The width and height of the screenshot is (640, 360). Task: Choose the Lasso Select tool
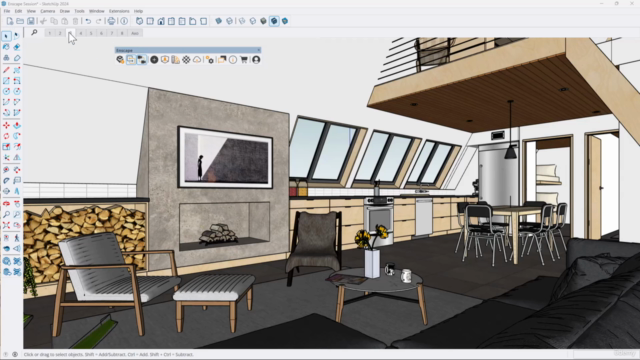point(17,36)
